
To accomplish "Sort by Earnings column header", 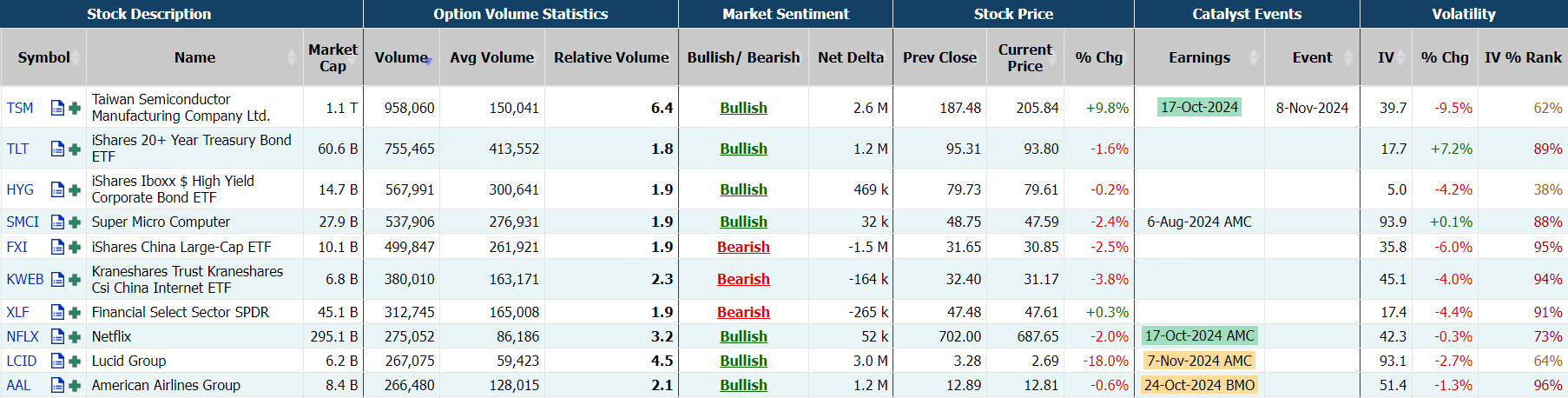I will (1199, 57).
